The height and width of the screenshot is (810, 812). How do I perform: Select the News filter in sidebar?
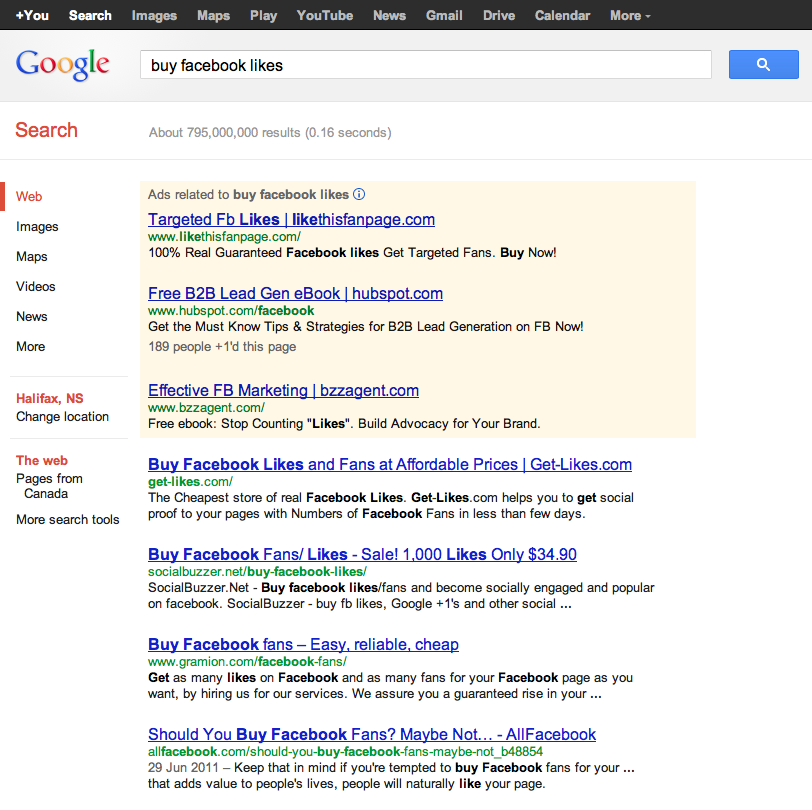(x=32, y=316)
